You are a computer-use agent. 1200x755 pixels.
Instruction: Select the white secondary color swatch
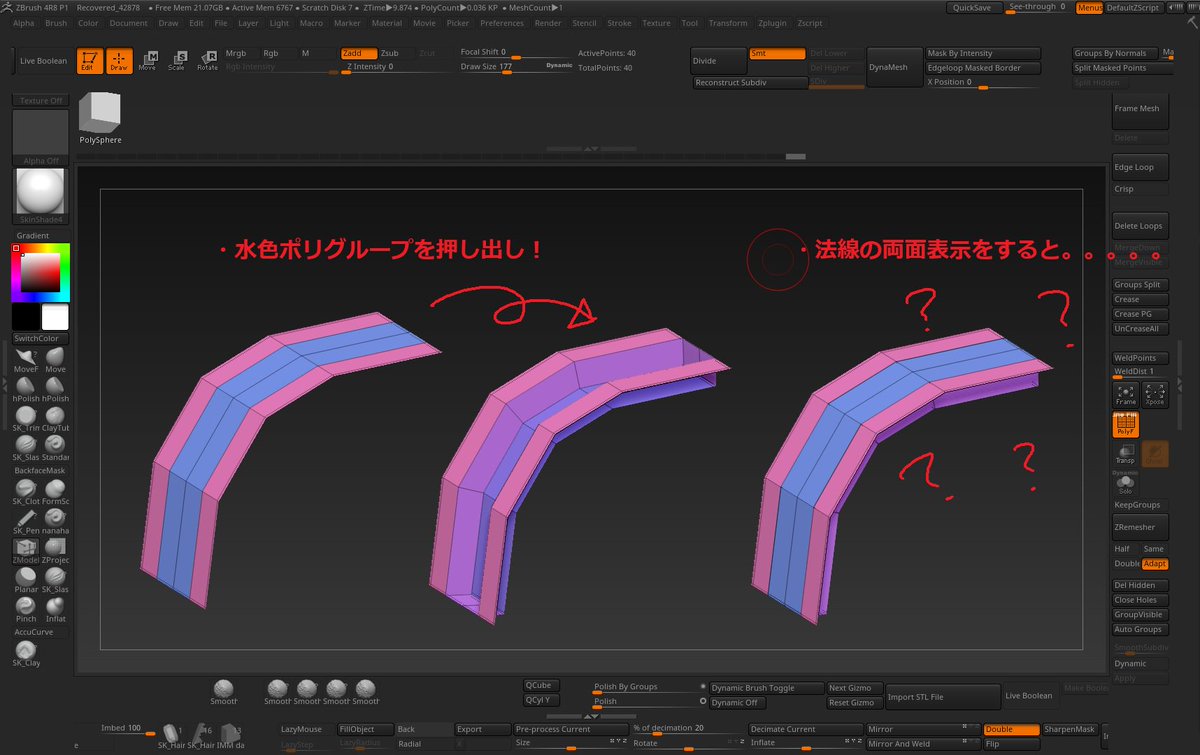(55, 318)
